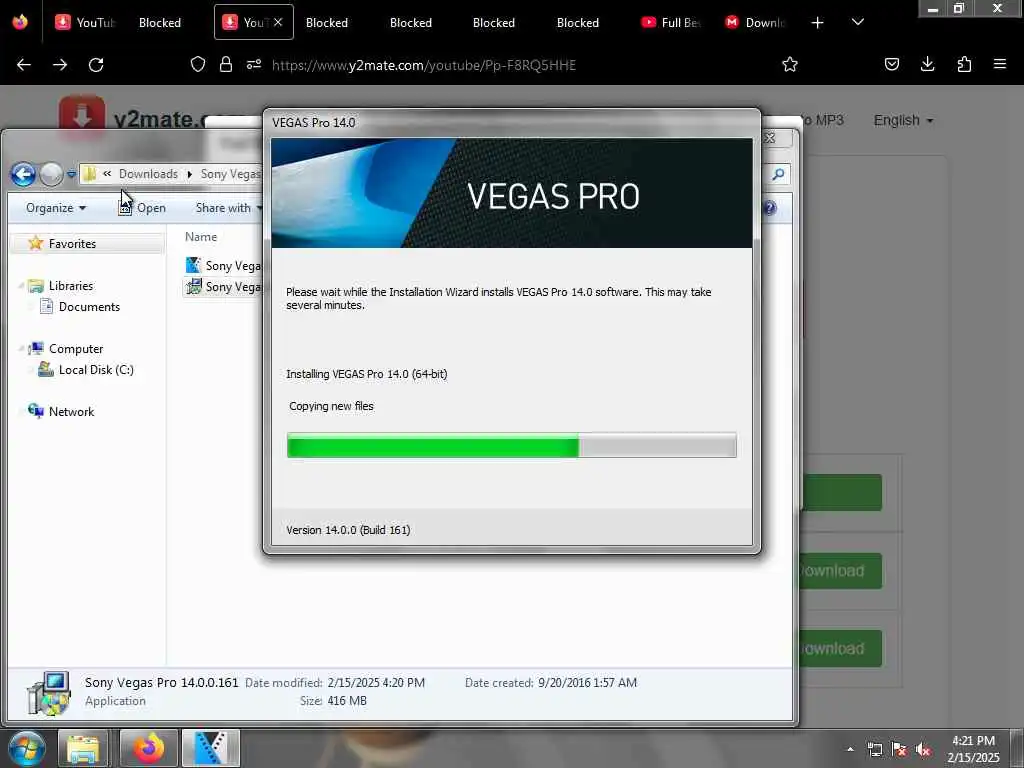Click the Firefox back arrow
The width and height of the screenshot is (1024, 768).
(x=24, y=65)
